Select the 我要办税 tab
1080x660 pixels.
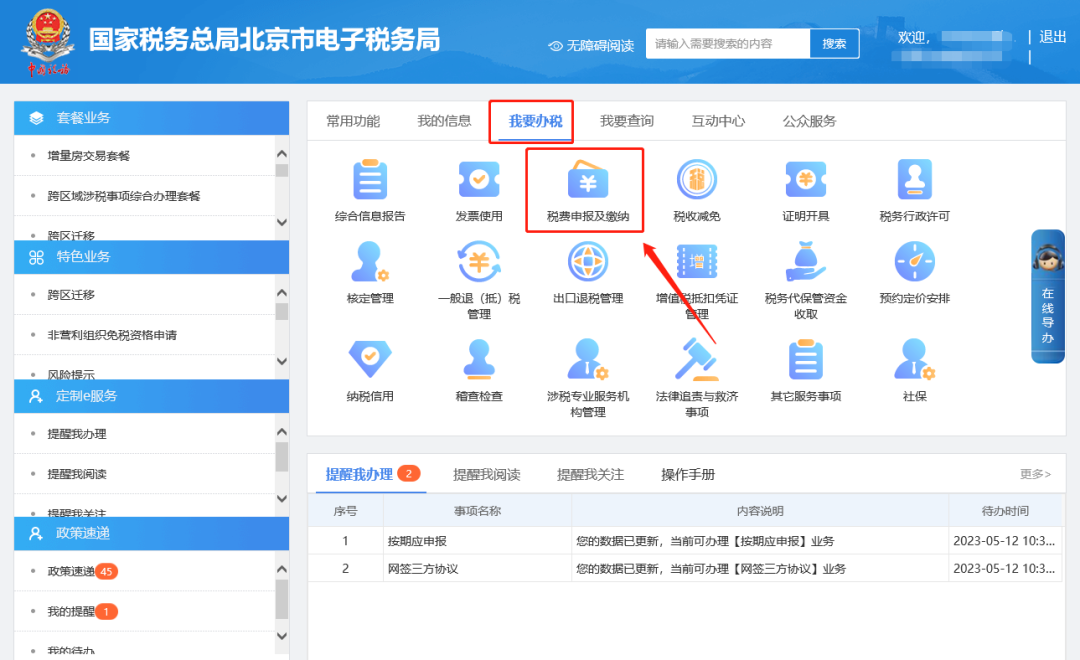tap(535, 121)
